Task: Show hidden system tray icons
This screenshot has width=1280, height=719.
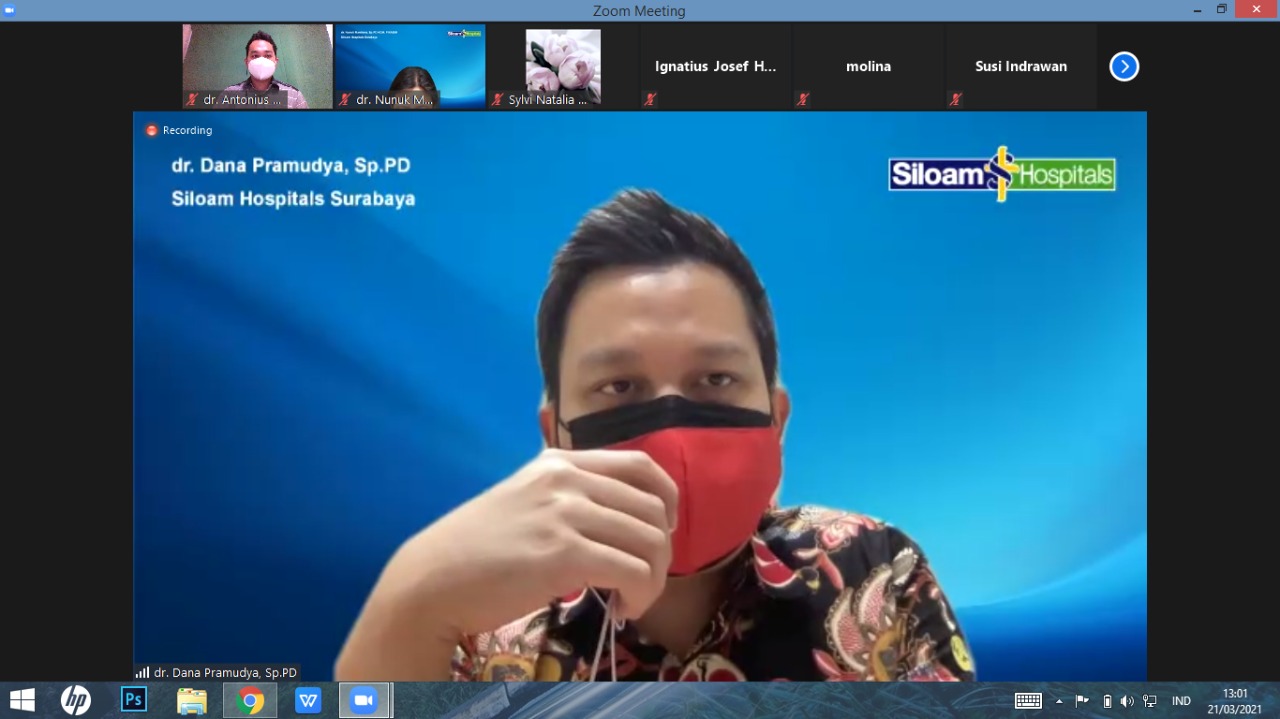Action: (1059, 701)
